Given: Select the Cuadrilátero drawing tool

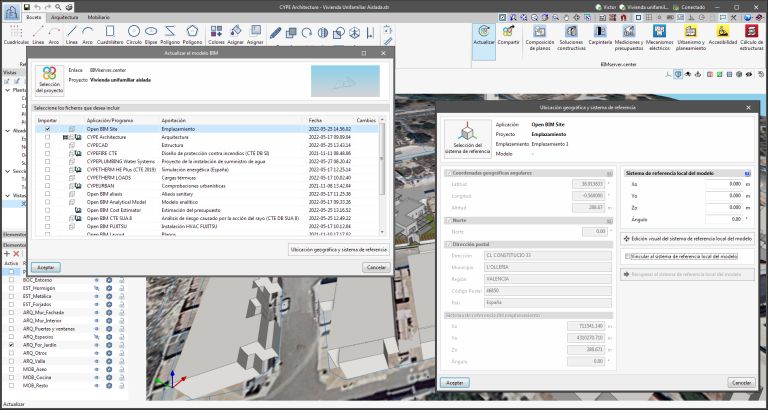Looking at the screenshot, I should click(x=110, y=34).
